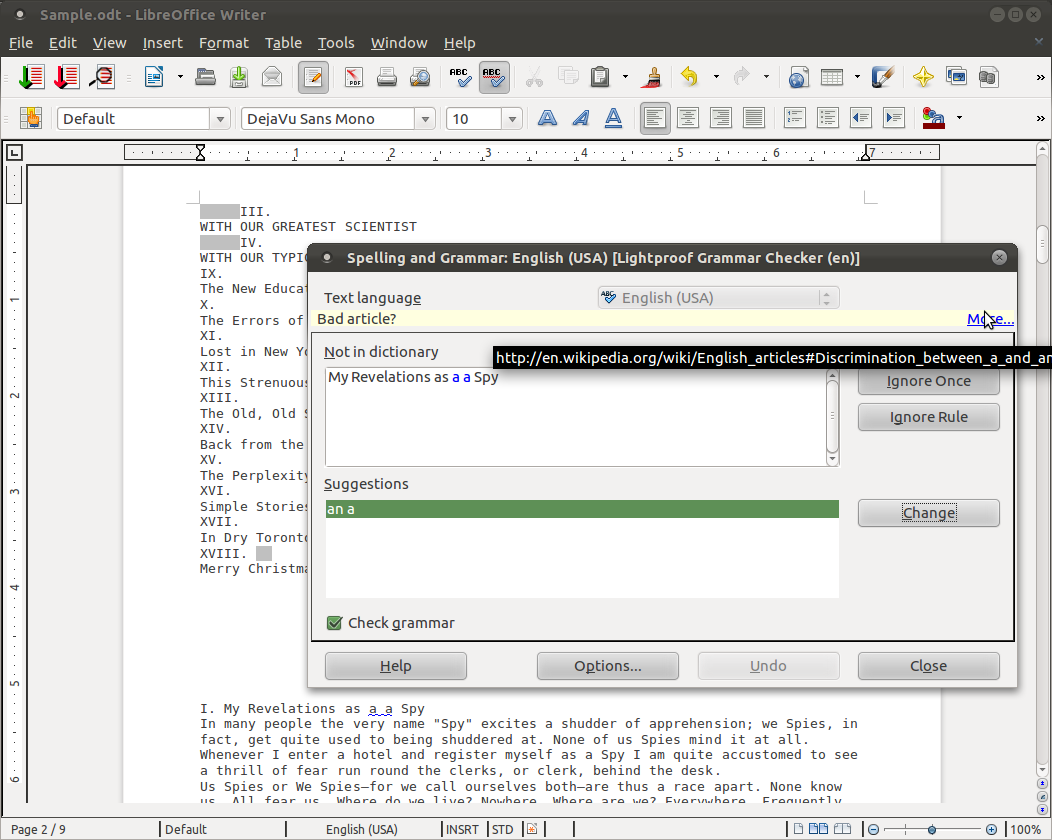This screenshot has height=840, width=1052.
Task: Open the Undo history dropdown arrow
Action: [716, 77]
